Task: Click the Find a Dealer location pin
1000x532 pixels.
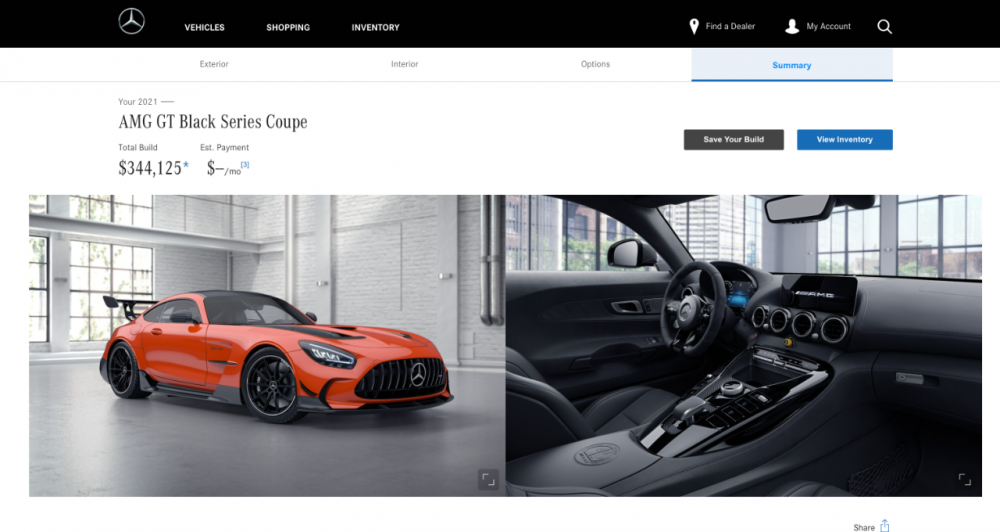Action: (x=694, y=26)
